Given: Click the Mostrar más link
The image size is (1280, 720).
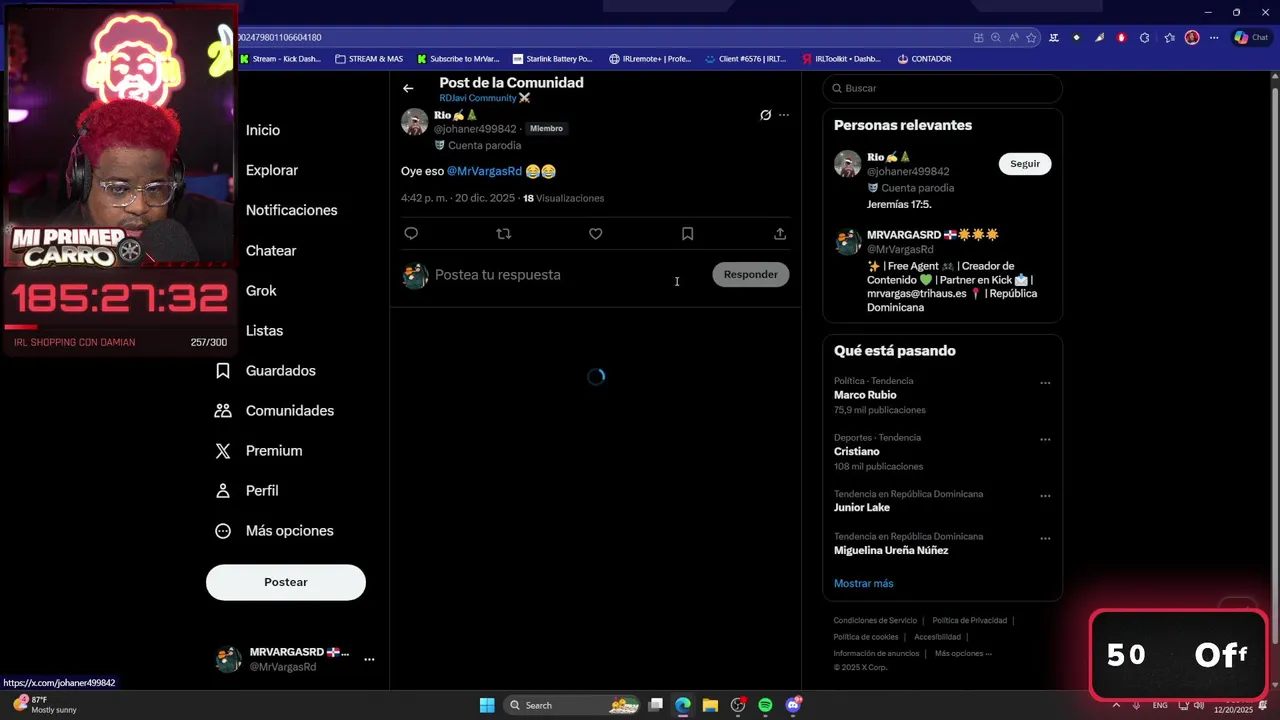Looking at the screenshot, I should coord(863,583).
